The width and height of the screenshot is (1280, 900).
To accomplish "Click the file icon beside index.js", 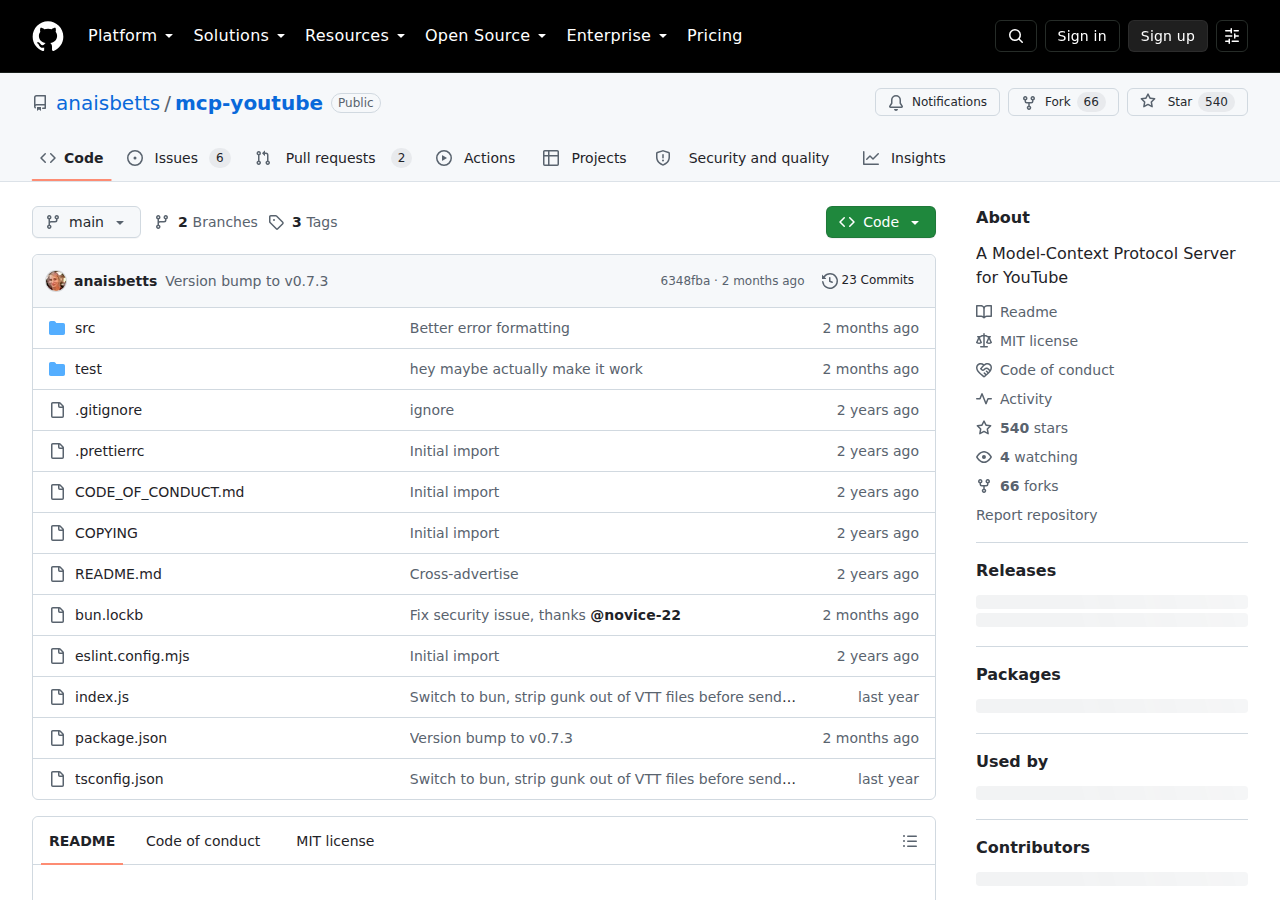I will (x=57, y=697).
